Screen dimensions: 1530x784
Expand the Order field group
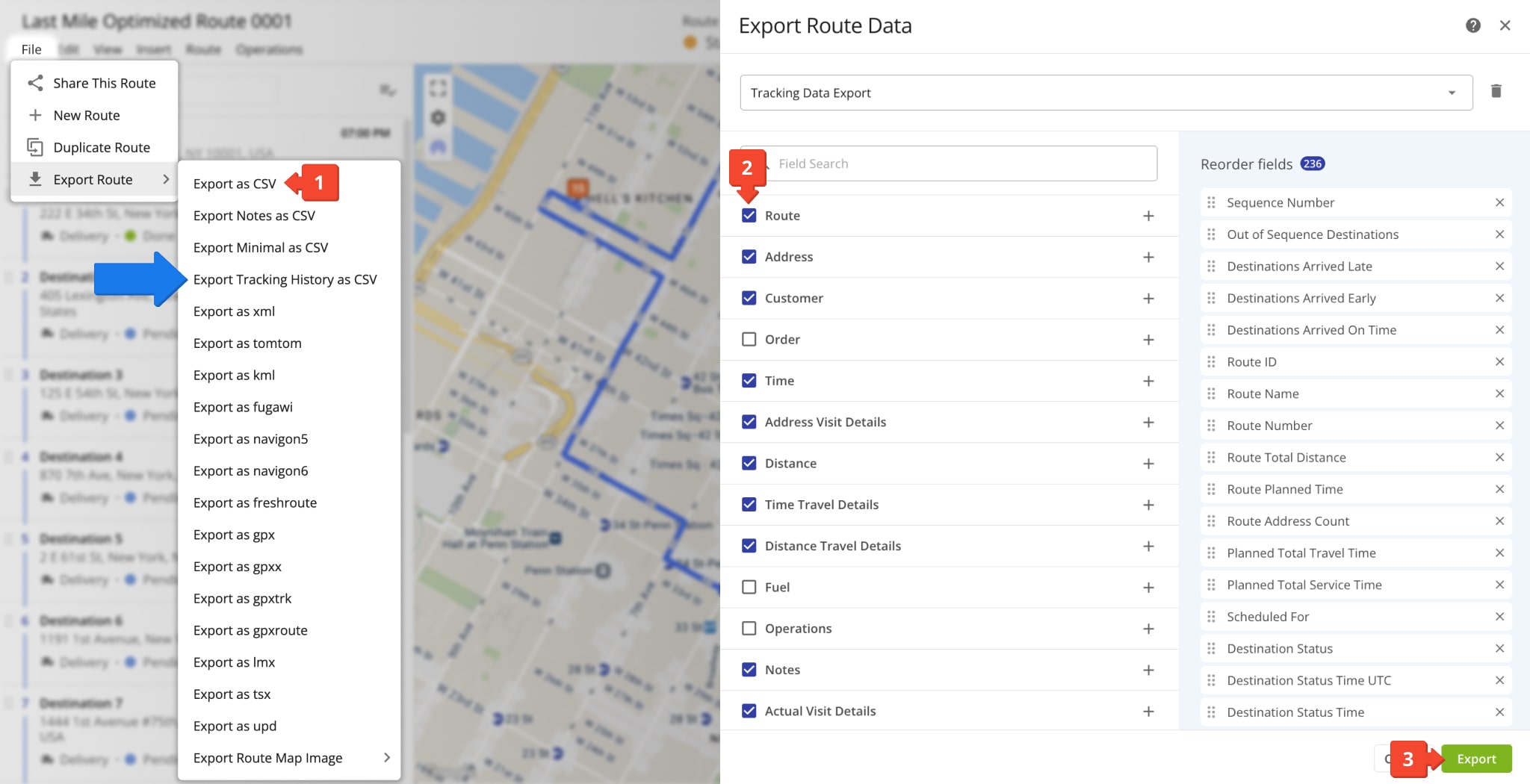(1148, 340)
